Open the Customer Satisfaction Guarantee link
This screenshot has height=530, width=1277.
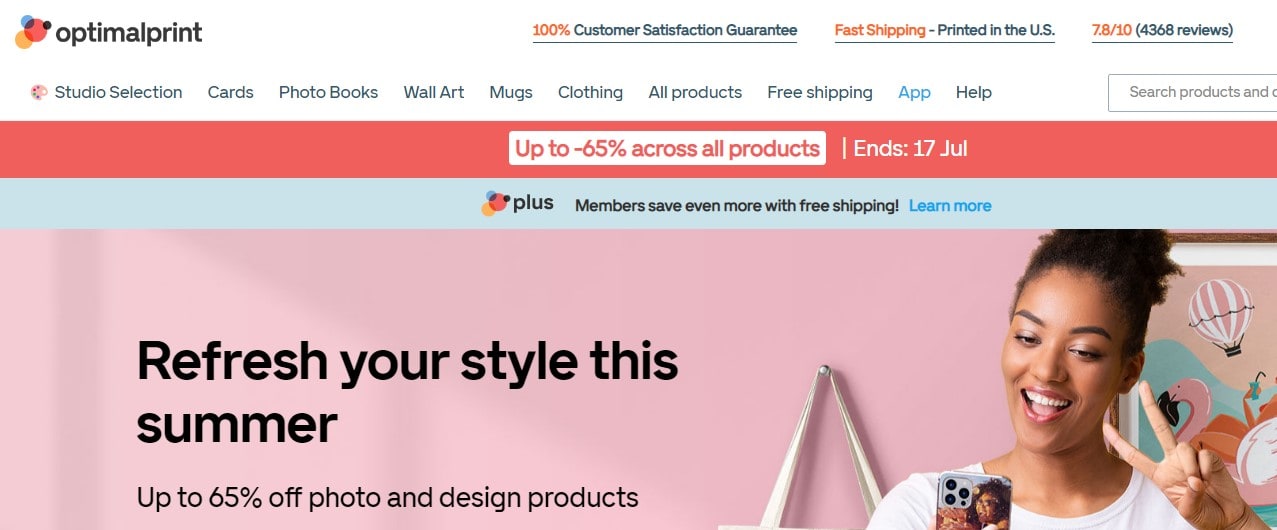coord(664,31)
